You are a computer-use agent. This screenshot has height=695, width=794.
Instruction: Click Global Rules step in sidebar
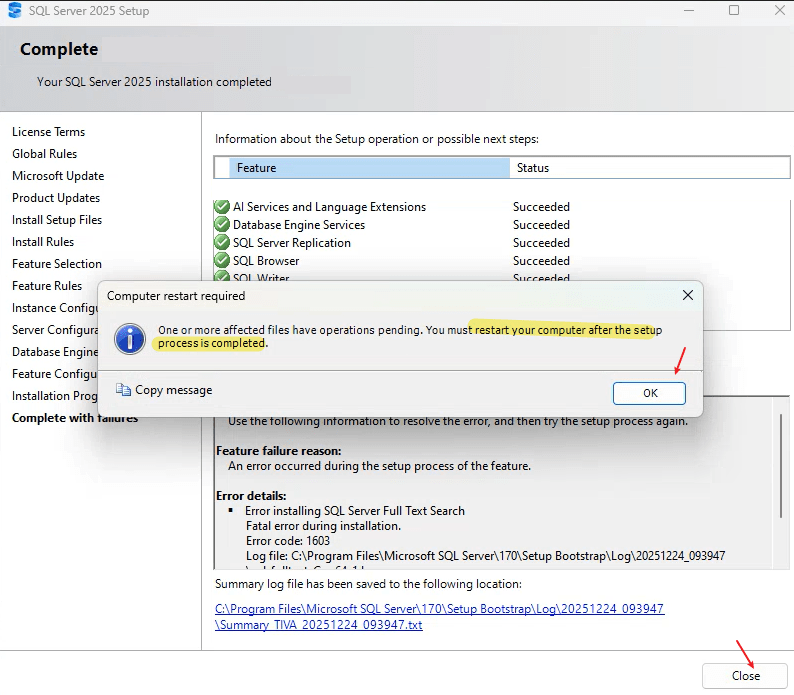tap(45, 154)
